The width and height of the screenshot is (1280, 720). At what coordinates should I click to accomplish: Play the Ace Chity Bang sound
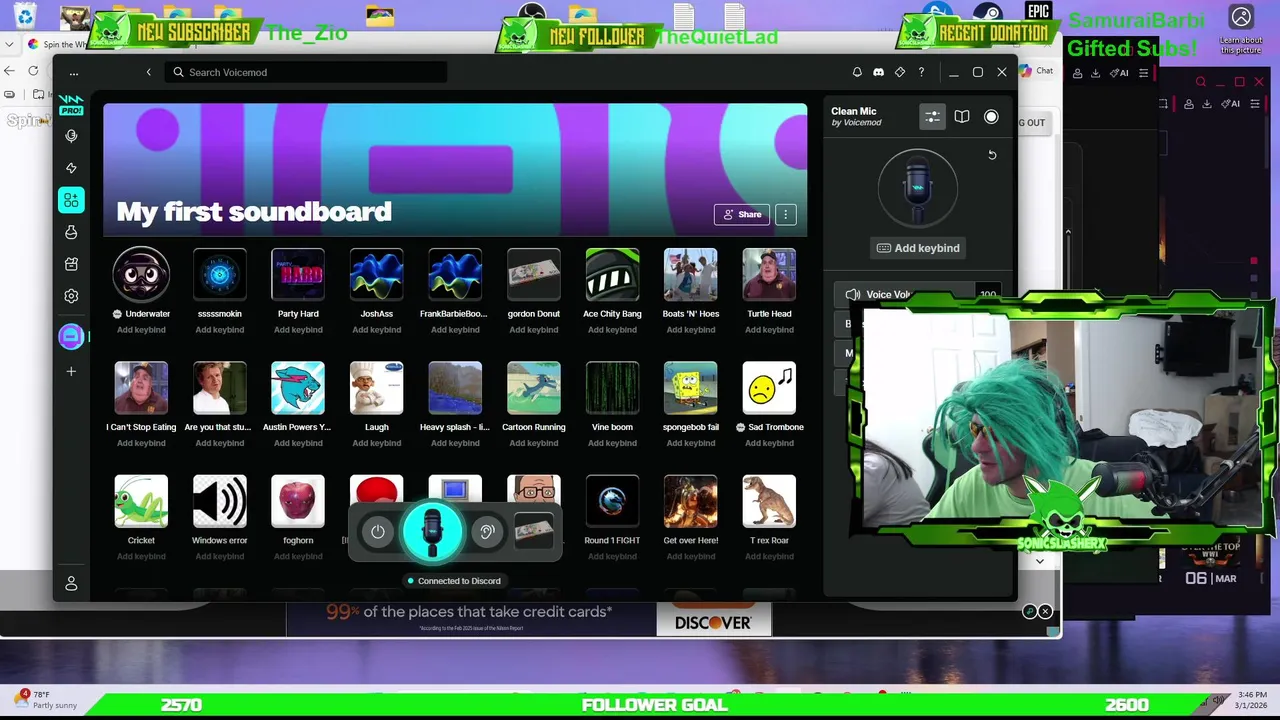[612, 274]
